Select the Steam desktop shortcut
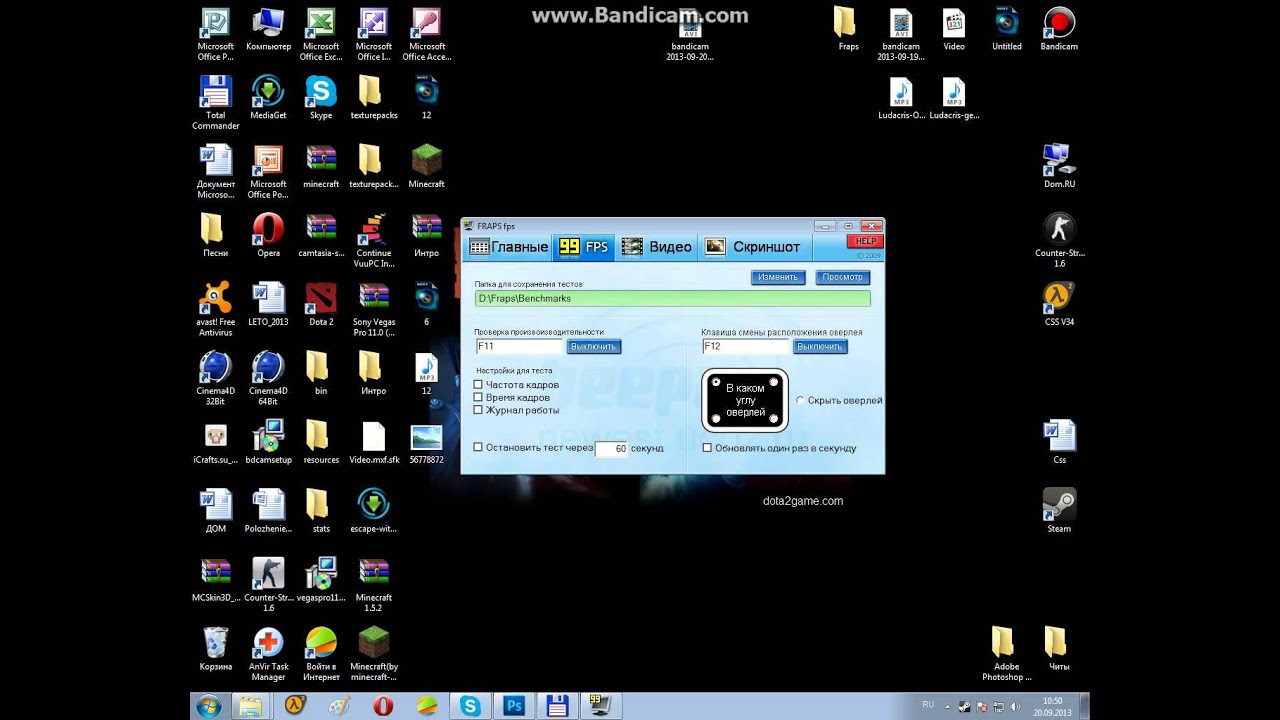Image resolution: width=1280 pixels, height=720 pixels. click(1059, 511)
